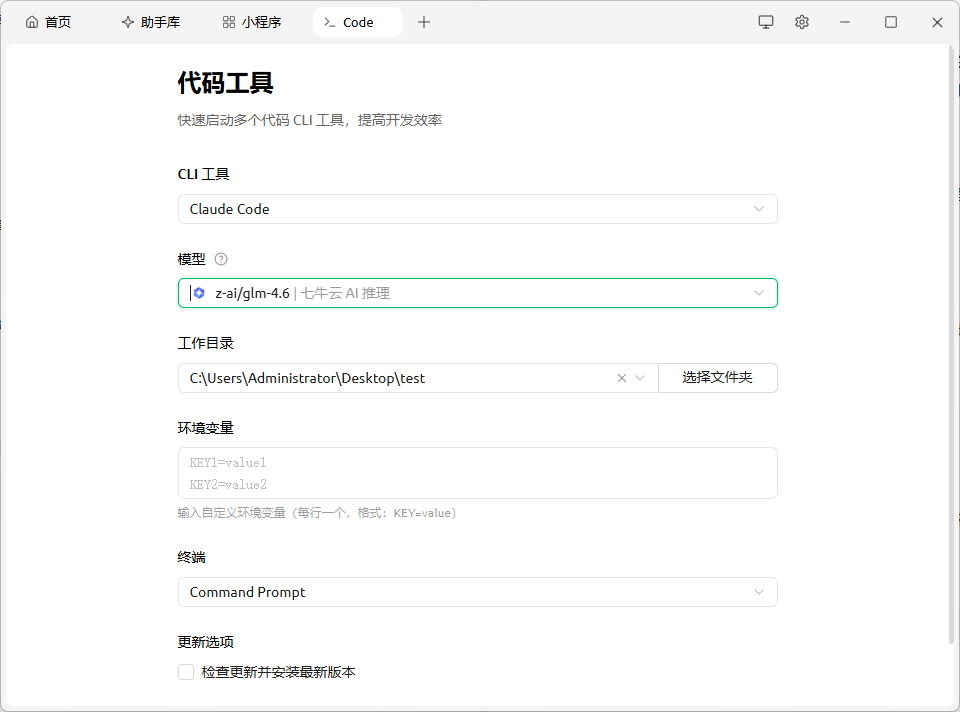Click the working directory path field

tap(400, 378)
